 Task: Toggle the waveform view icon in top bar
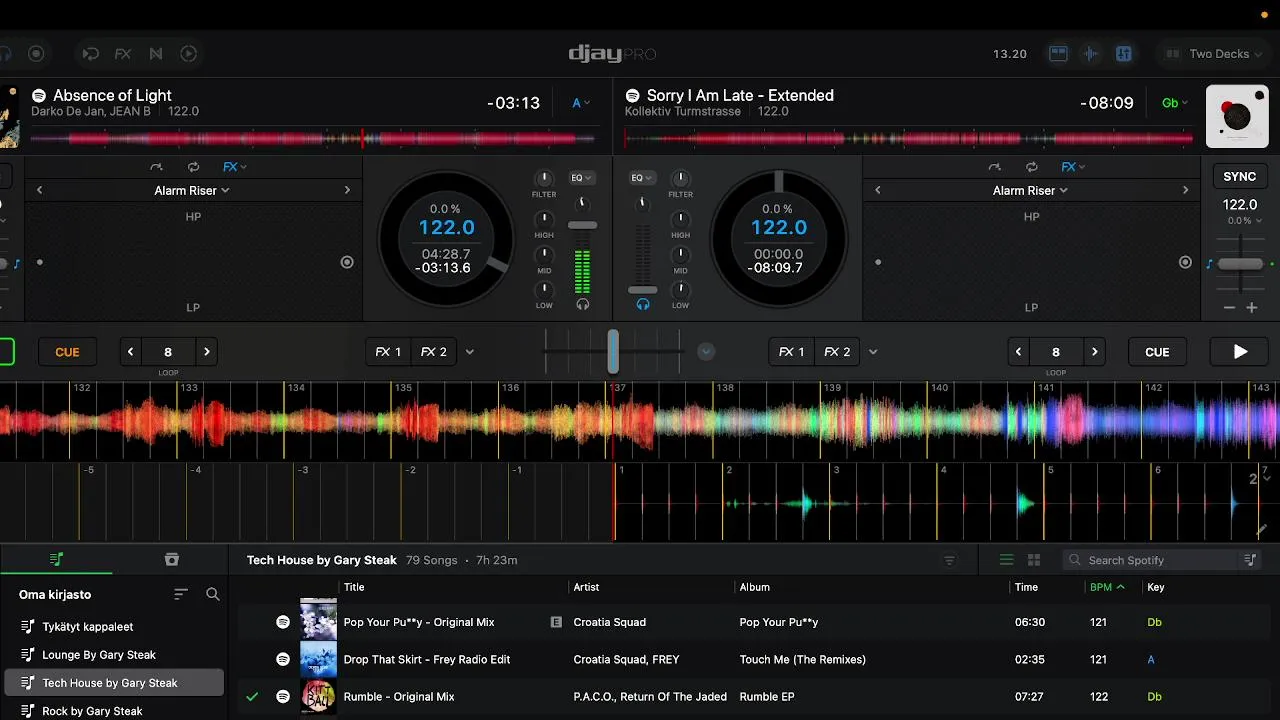click(x=1091, y=54)
